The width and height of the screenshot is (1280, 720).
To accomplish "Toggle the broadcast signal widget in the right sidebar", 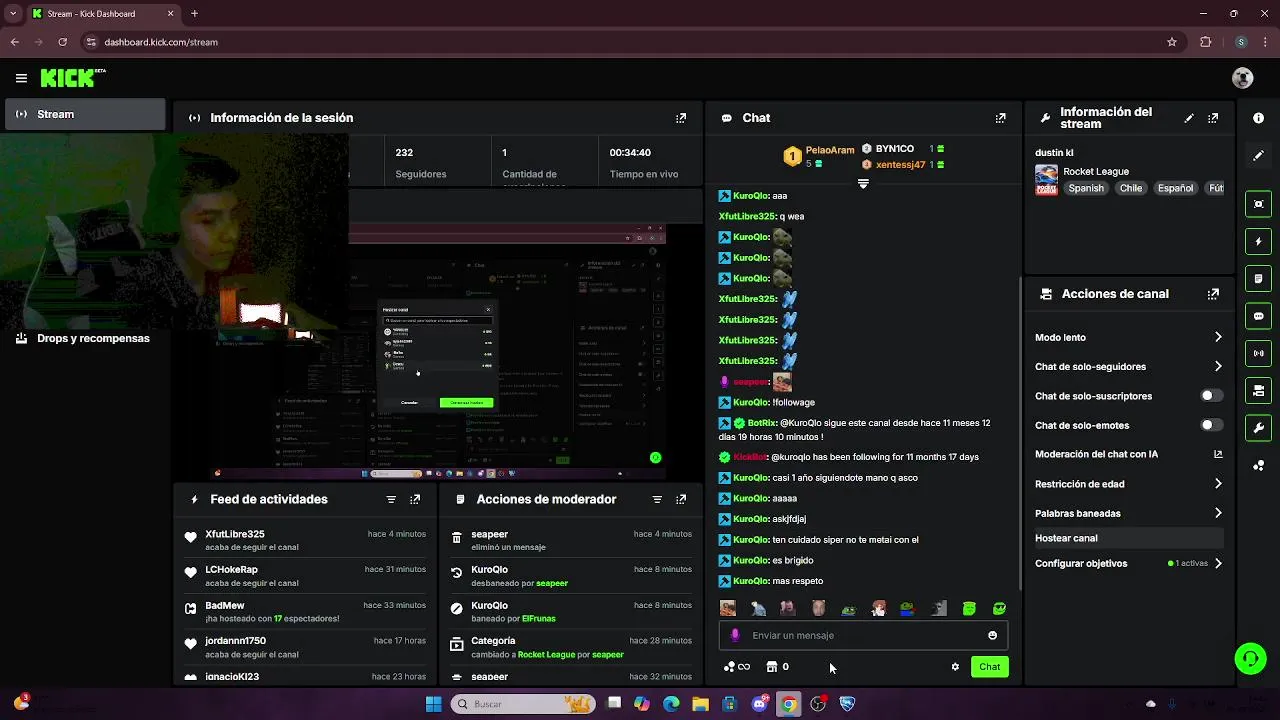I will (x=1258, y=353).
